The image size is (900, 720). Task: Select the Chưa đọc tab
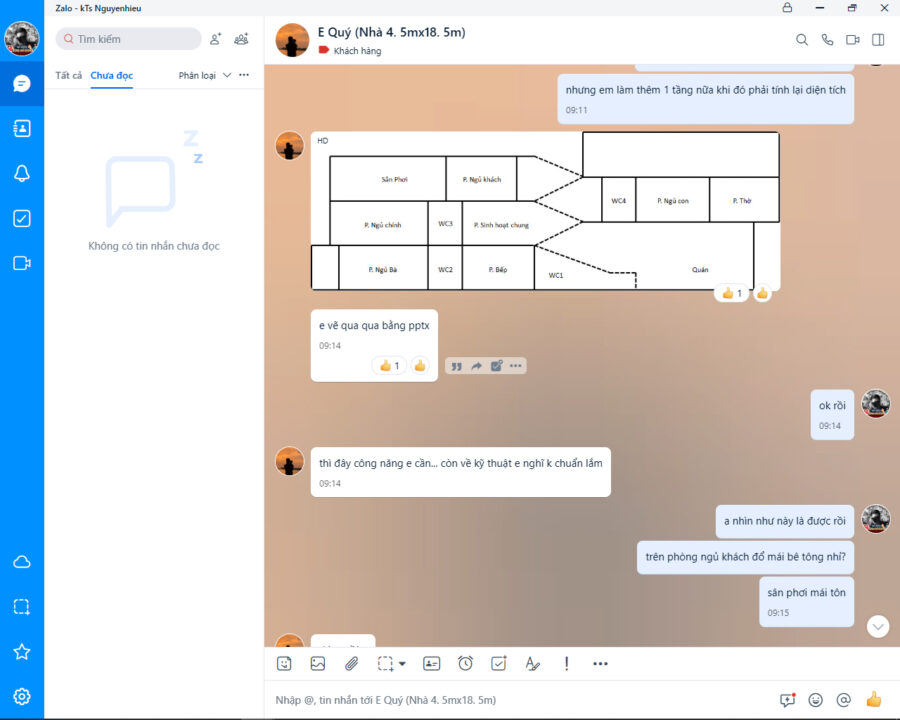click(x=111, y=75)
